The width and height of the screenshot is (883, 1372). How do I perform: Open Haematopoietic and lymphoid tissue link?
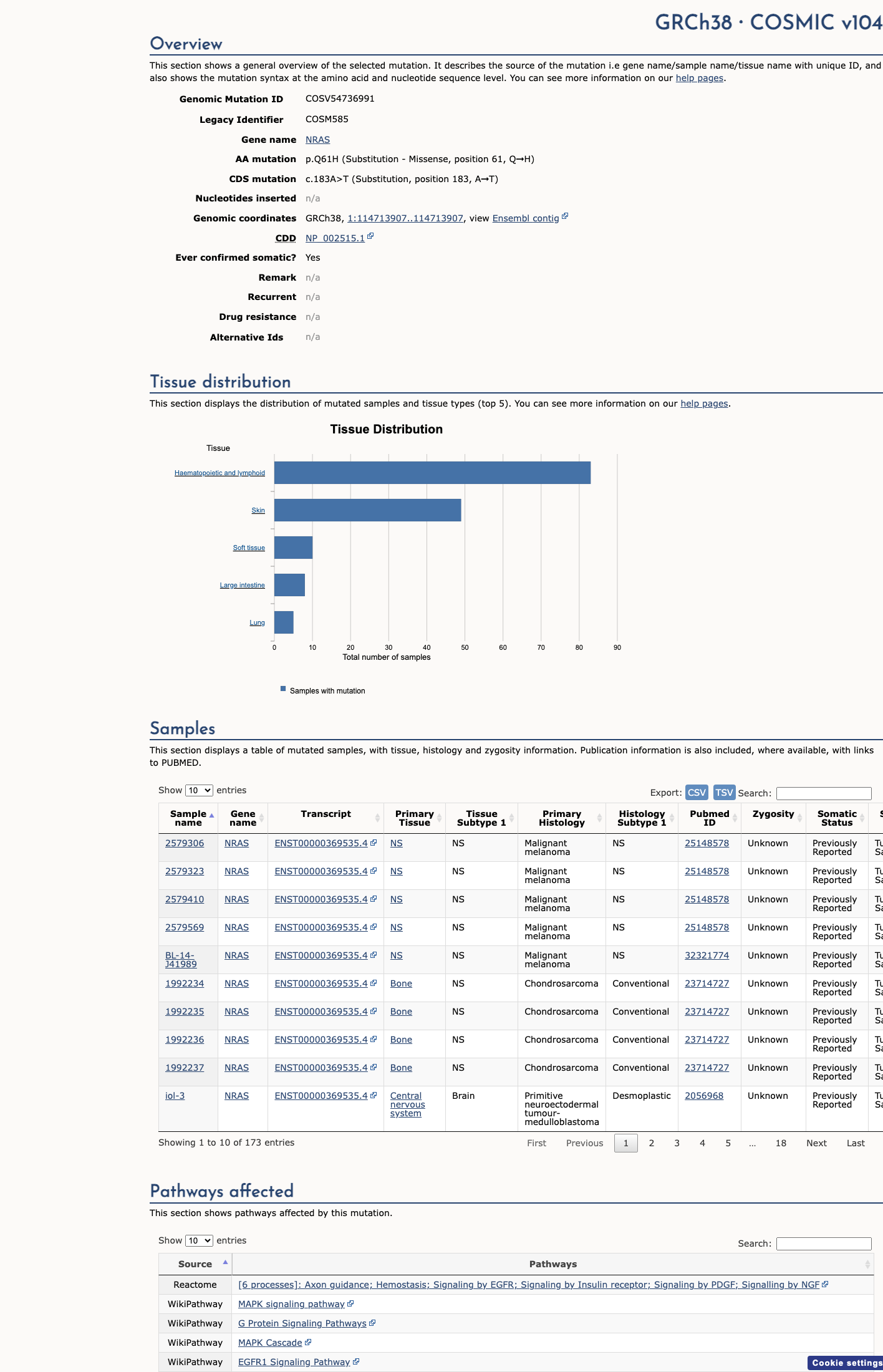coord(220,473)
